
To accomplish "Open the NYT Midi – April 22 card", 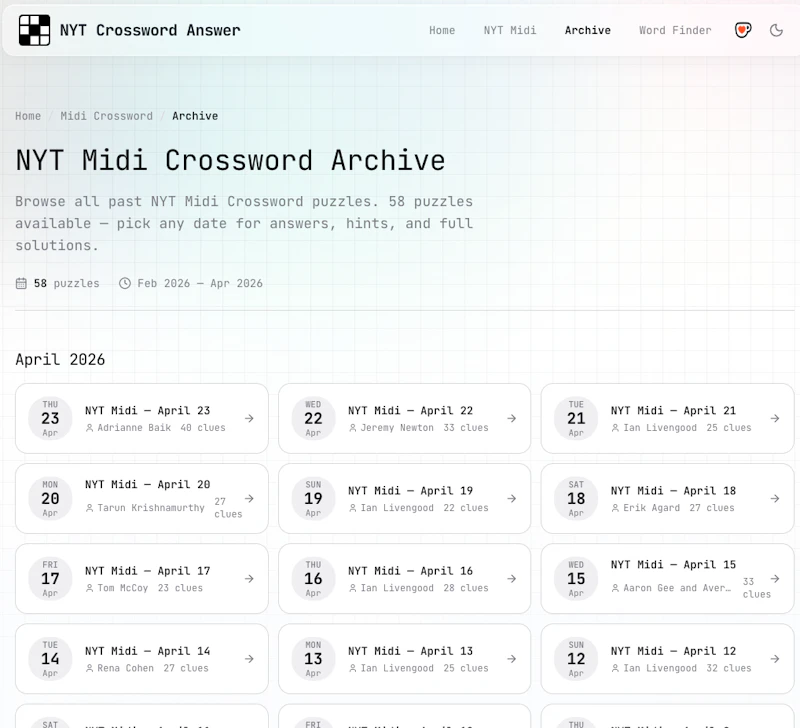I will [405, 418].
